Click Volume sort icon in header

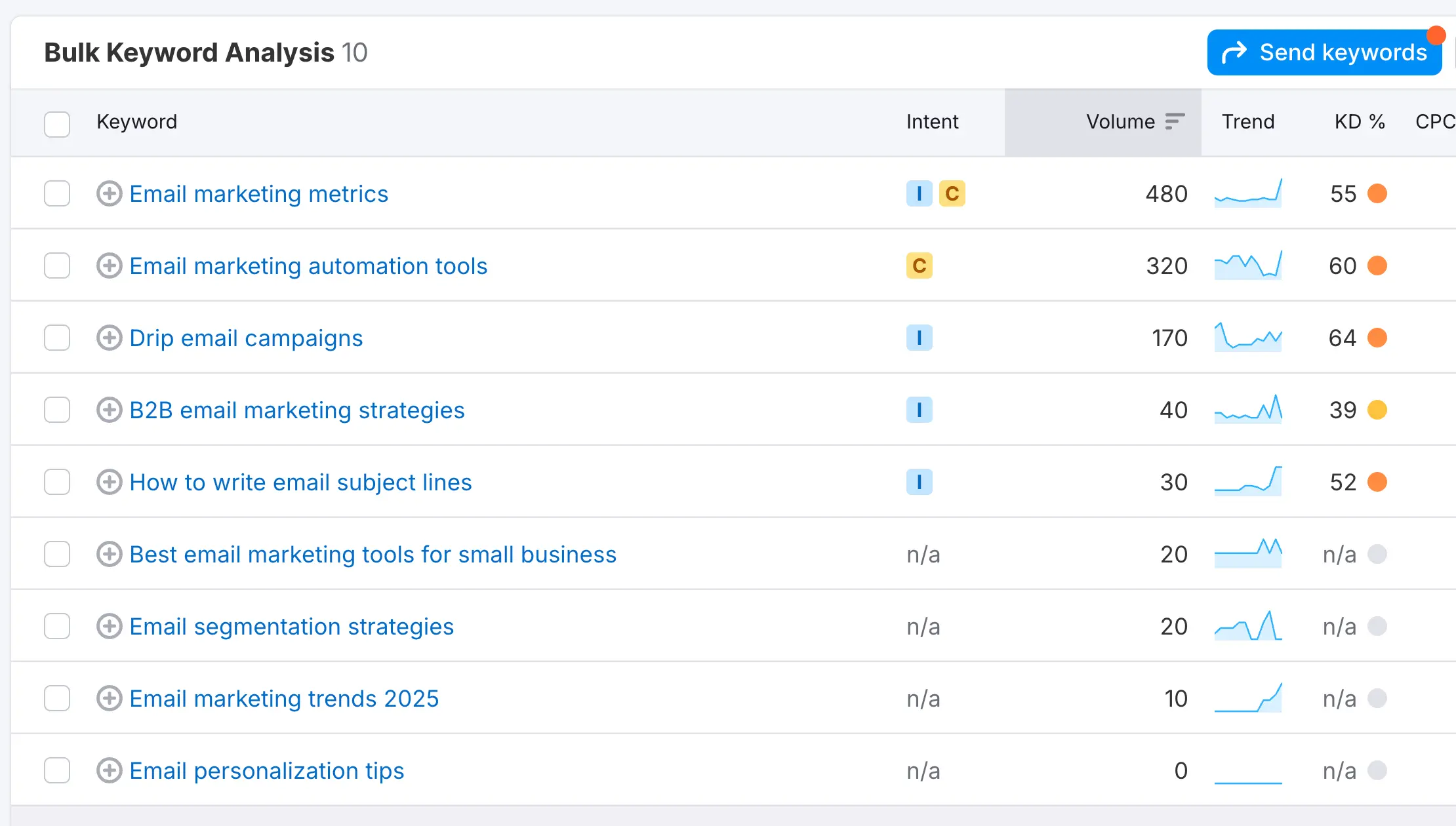[1175, 122]
